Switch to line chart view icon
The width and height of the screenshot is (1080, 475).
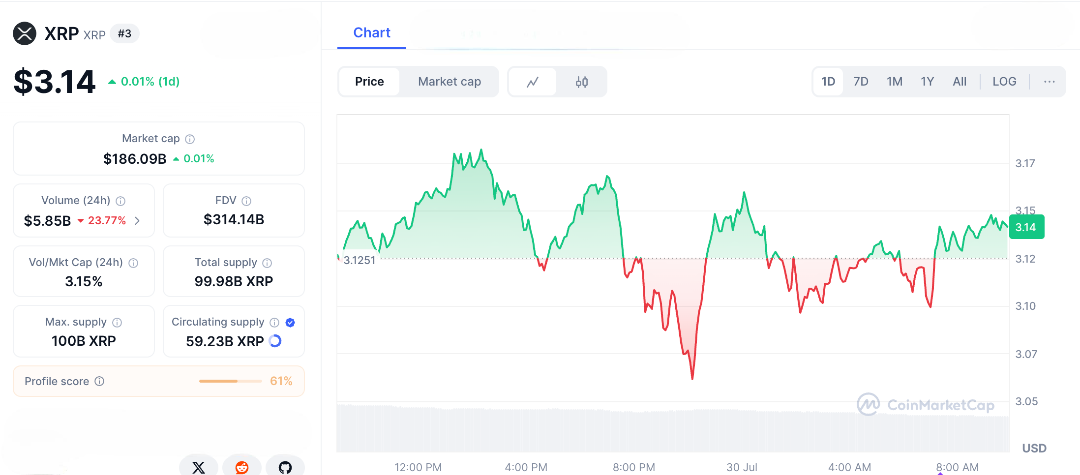click(x=533, y=82)
